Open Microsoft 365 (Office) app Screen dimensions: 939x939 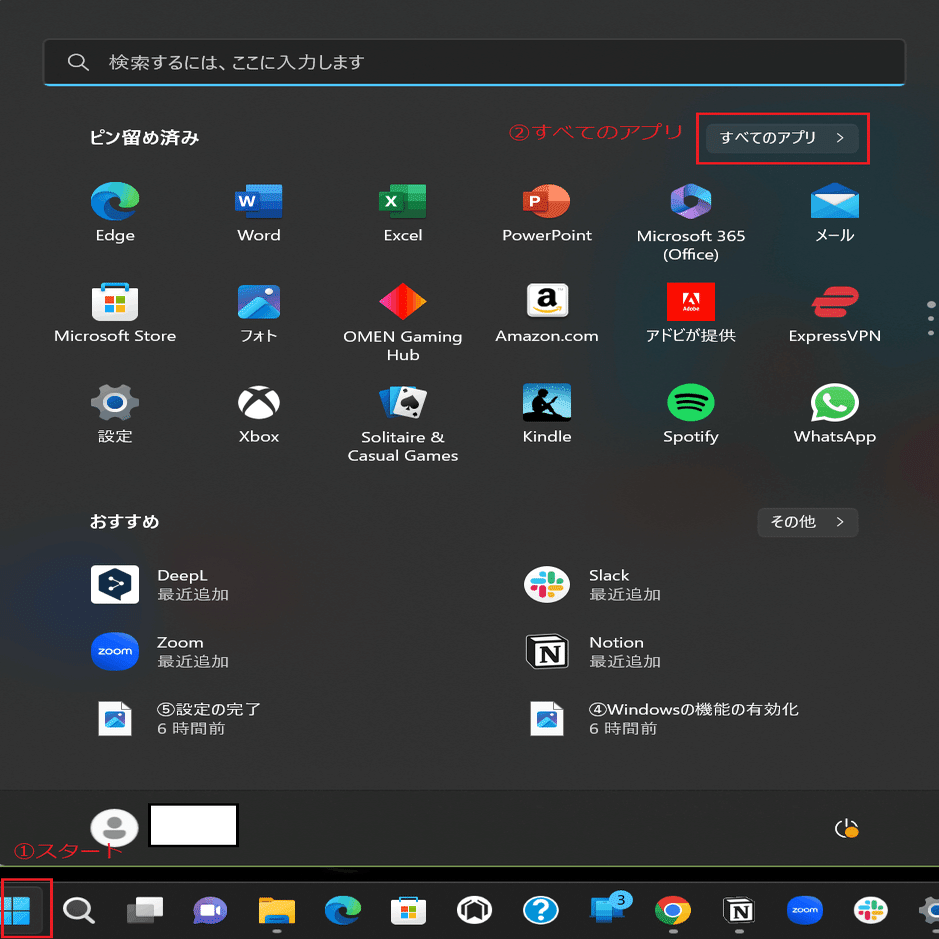690,222
